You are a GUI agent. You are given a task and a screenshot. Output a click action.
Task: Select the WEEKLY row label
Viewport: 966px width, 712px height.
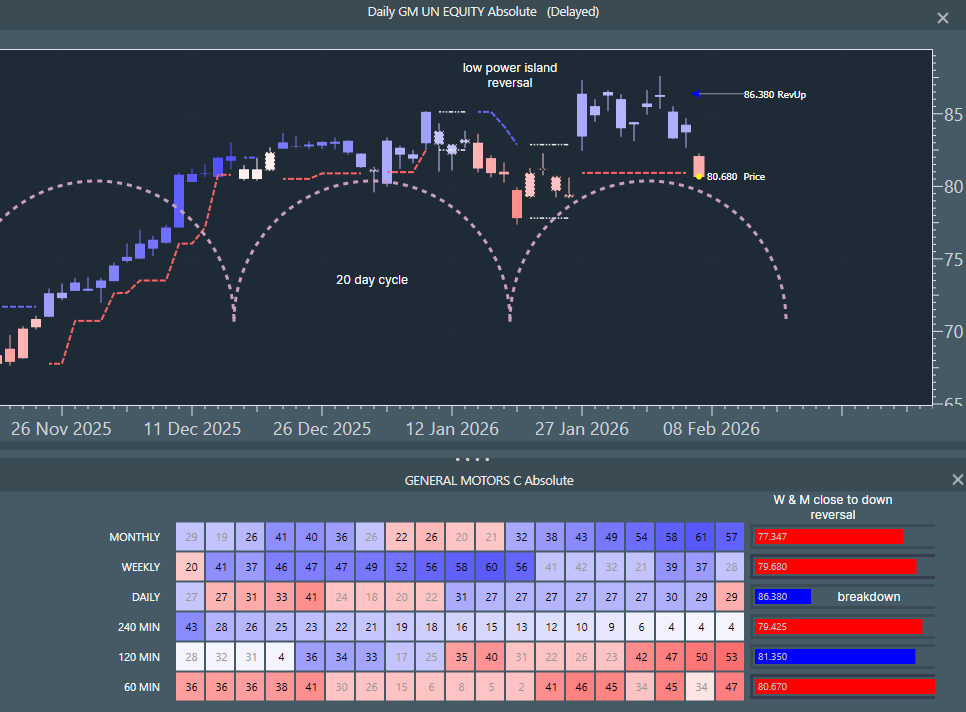(x=140, y=567)
